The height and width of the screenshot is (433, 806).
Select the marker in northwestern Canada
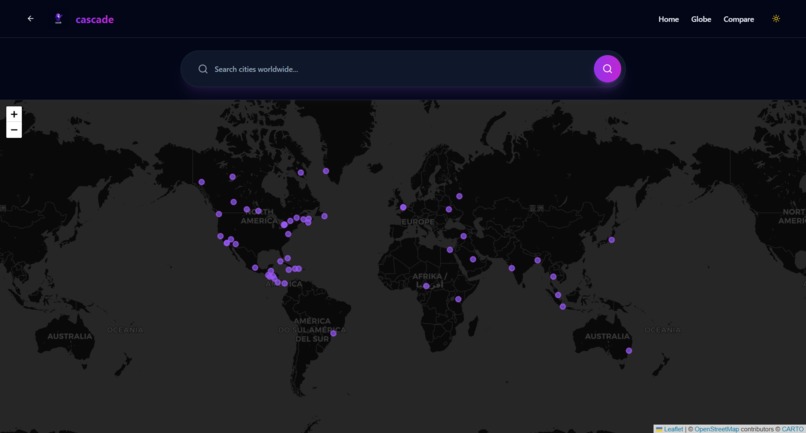[x=232, y=177]
